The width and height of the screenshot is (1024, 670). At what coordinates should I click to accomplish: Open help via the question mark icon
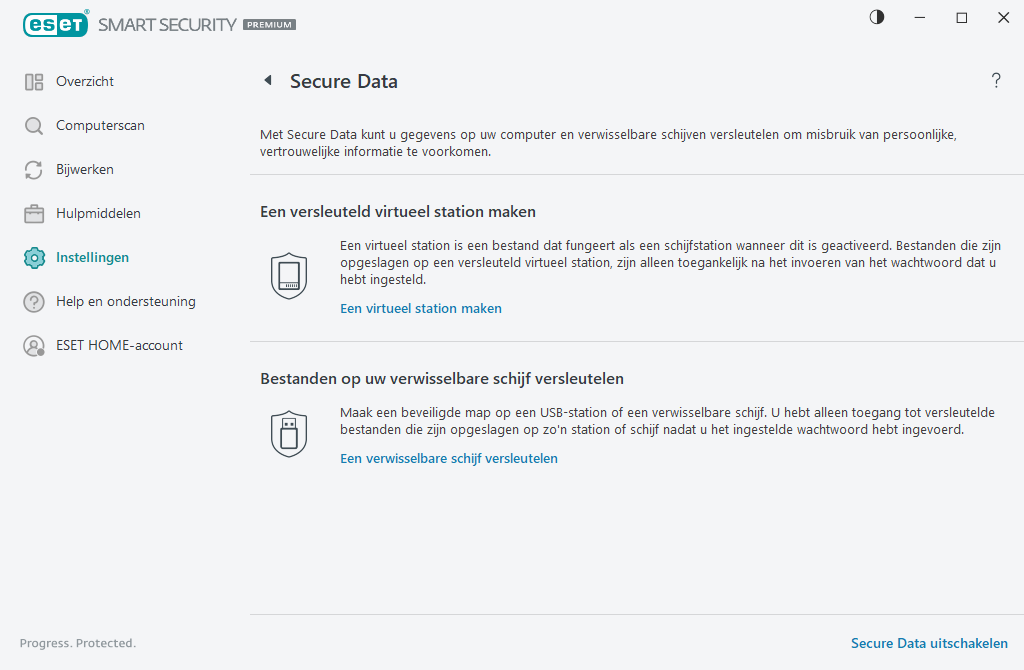pyautogui.click(x=996, y=80)
